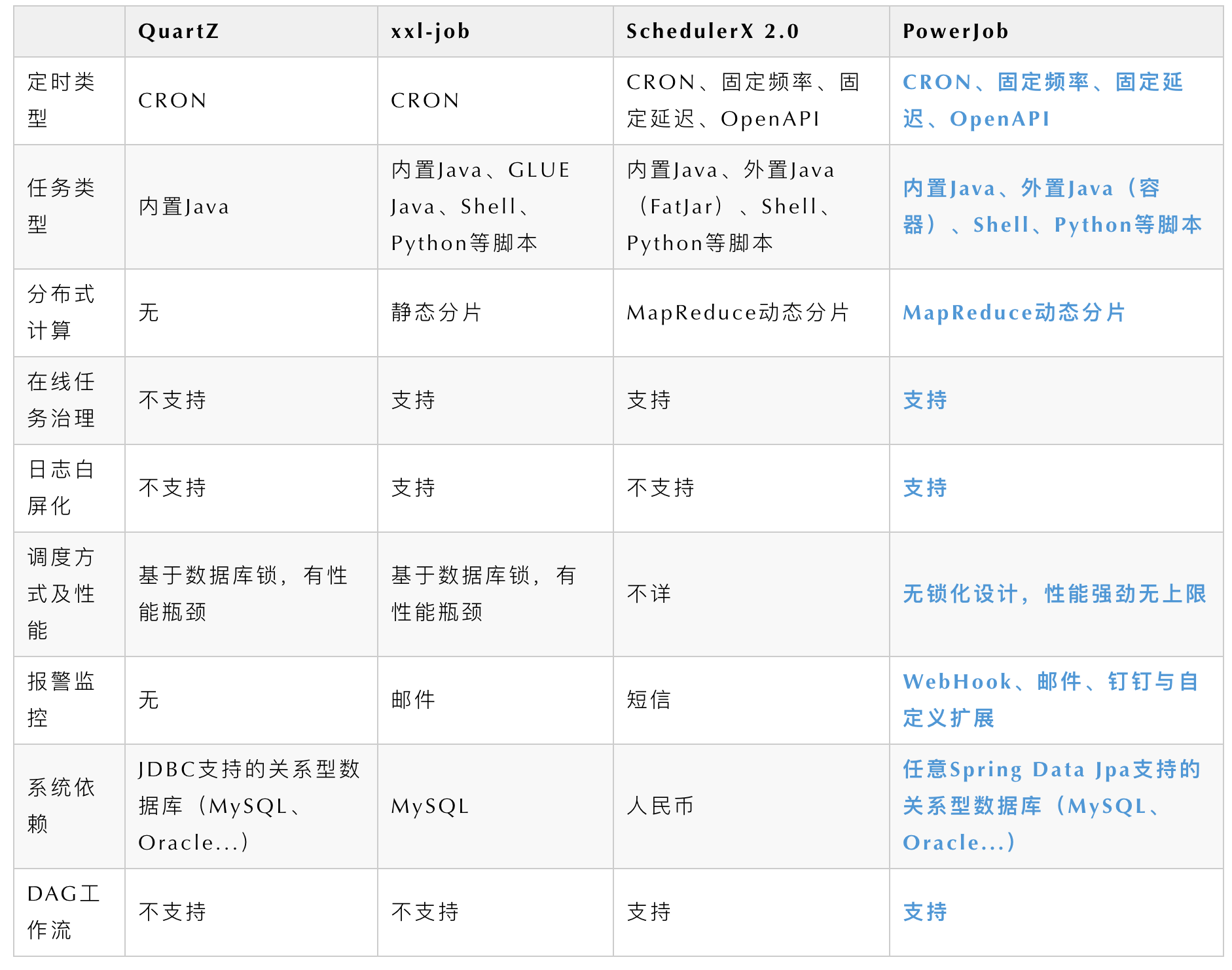Screen dimensions: 1232x970
Task: Click the 任务类型 row label
Action: point(62,206)
